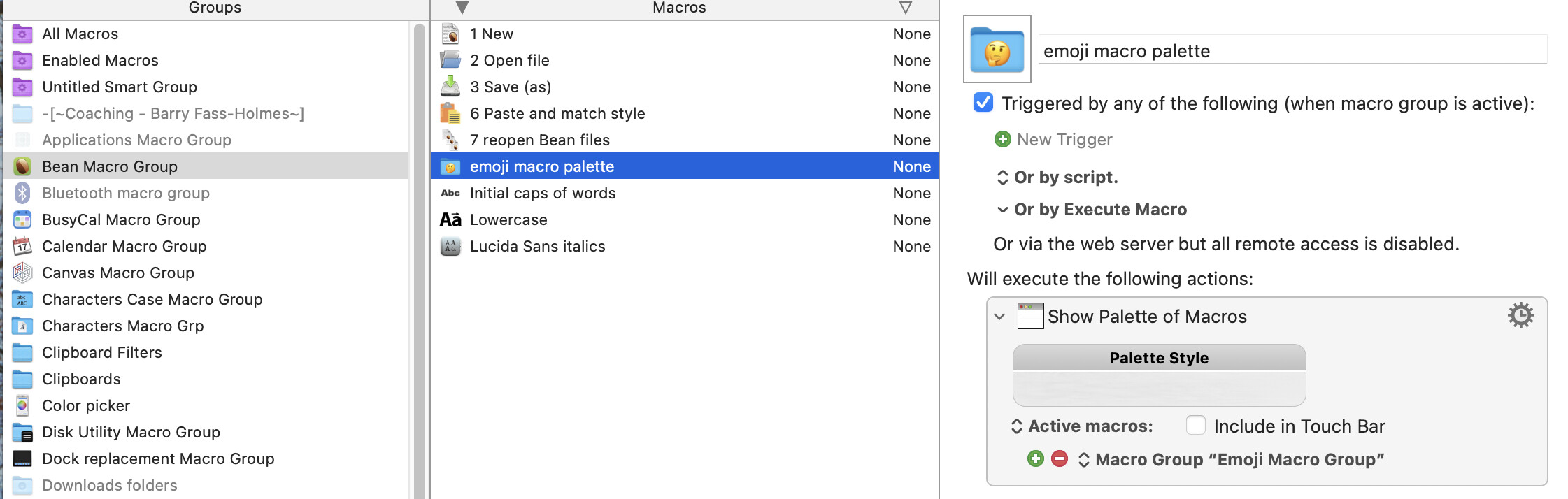This screenshot has height=499, width=1568.
Task: Uncheck the Triggered by any checkbox
Action: coord(983,103)
